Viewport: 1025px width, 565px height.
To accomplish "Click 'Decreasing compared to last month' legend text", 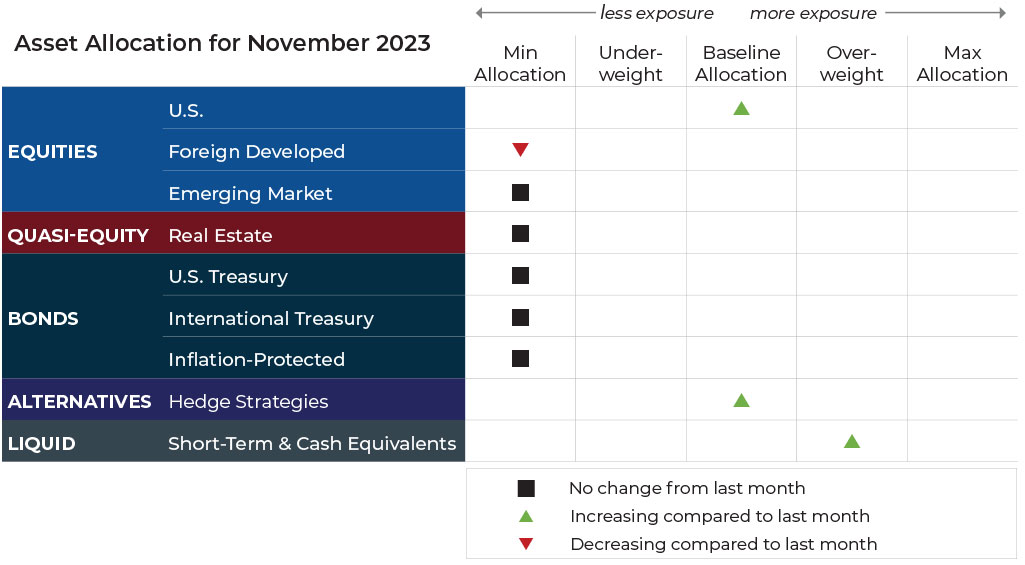I will coord(724,544).
